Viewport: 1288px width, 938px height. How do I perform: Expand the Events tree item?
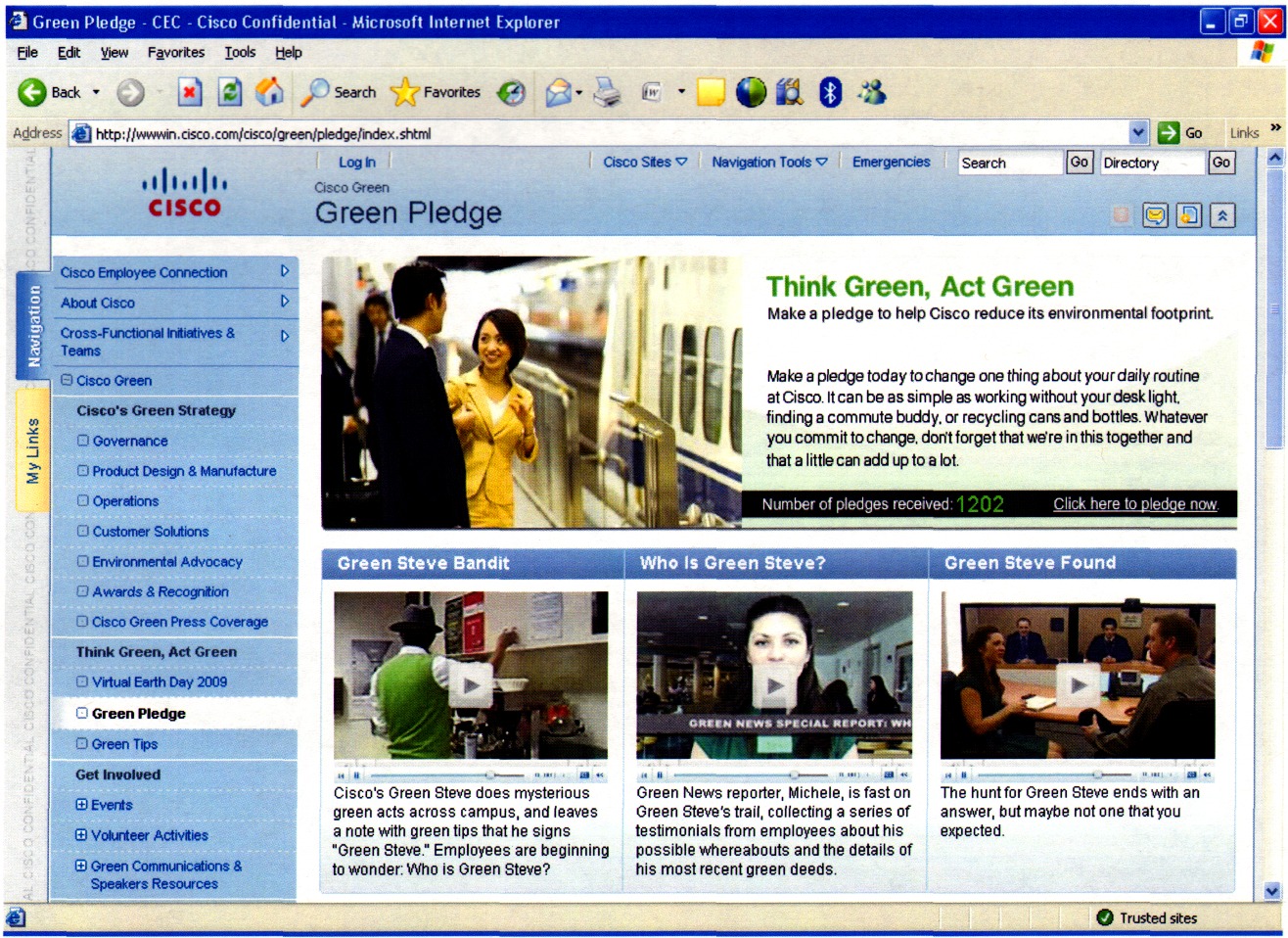tap(82, 805)
